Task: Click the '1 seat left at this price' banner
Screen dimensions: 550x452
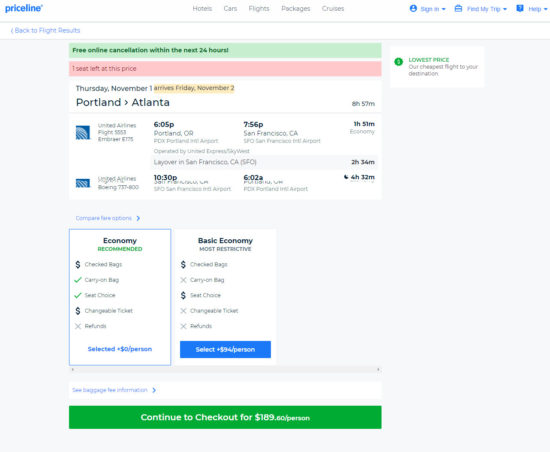Action: [x=225, y=68]
